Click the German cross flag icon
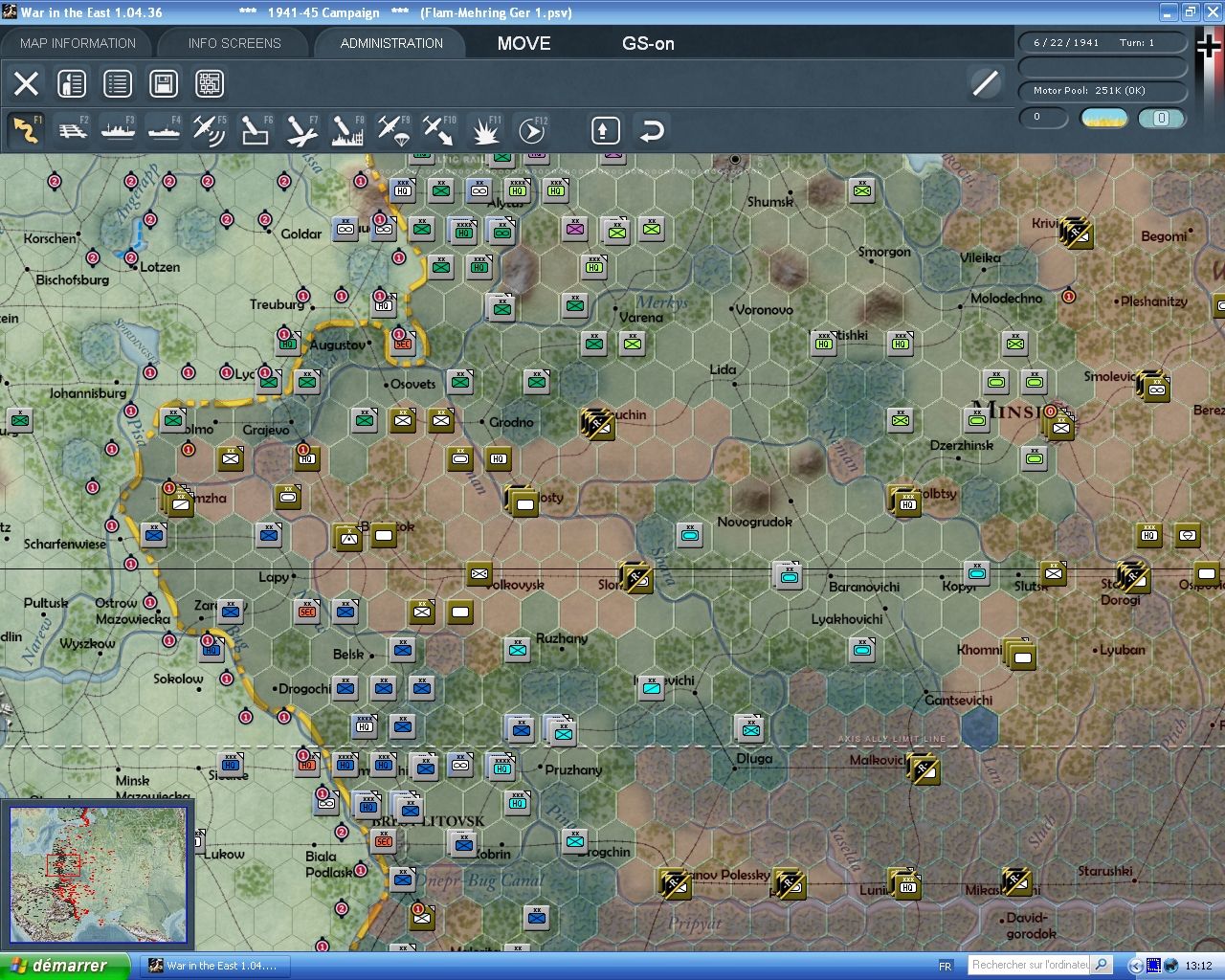 point(1209,46)
